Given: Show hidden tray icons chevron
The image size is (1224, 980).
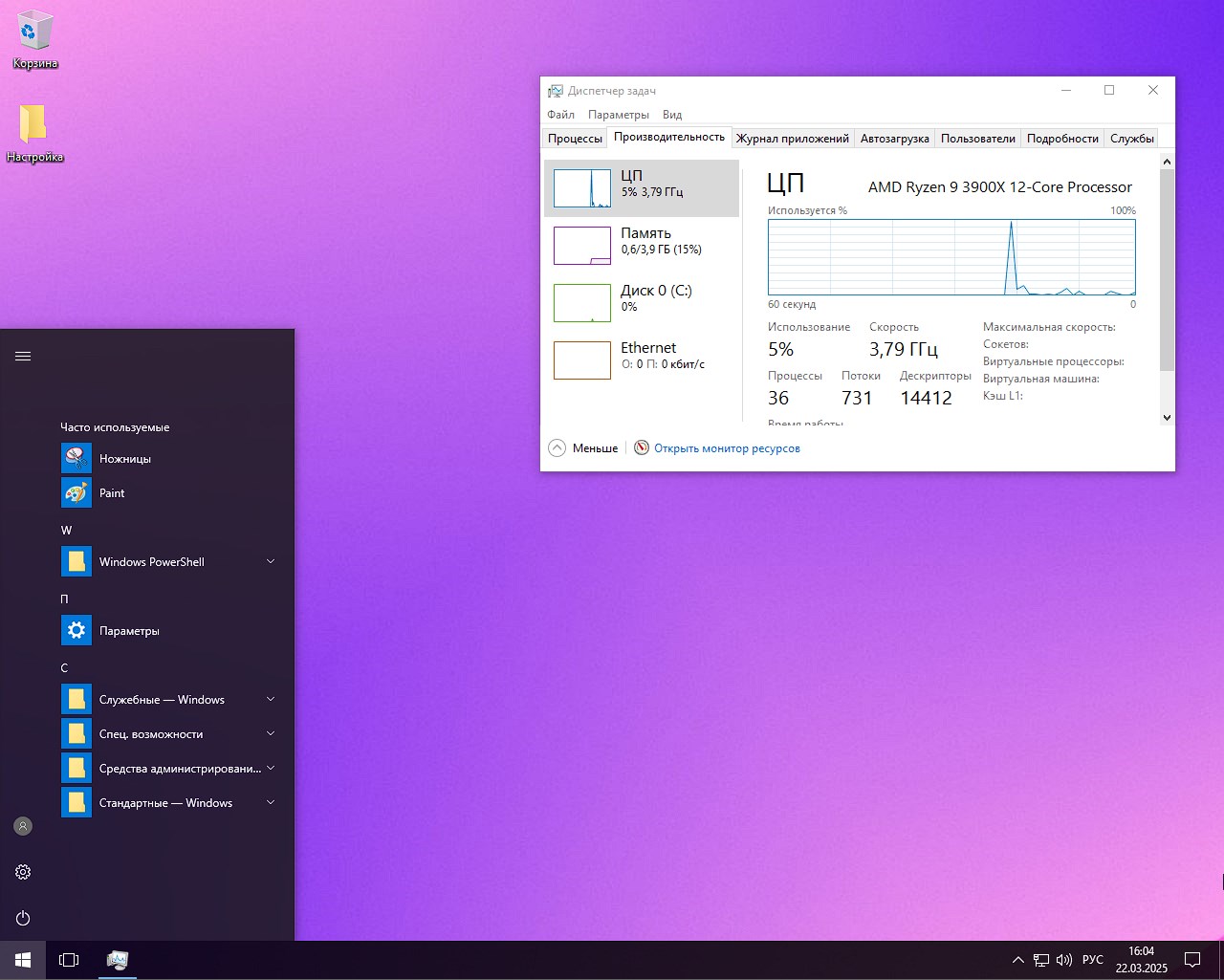Looking at the screenshot, I should coord(1017,960).
